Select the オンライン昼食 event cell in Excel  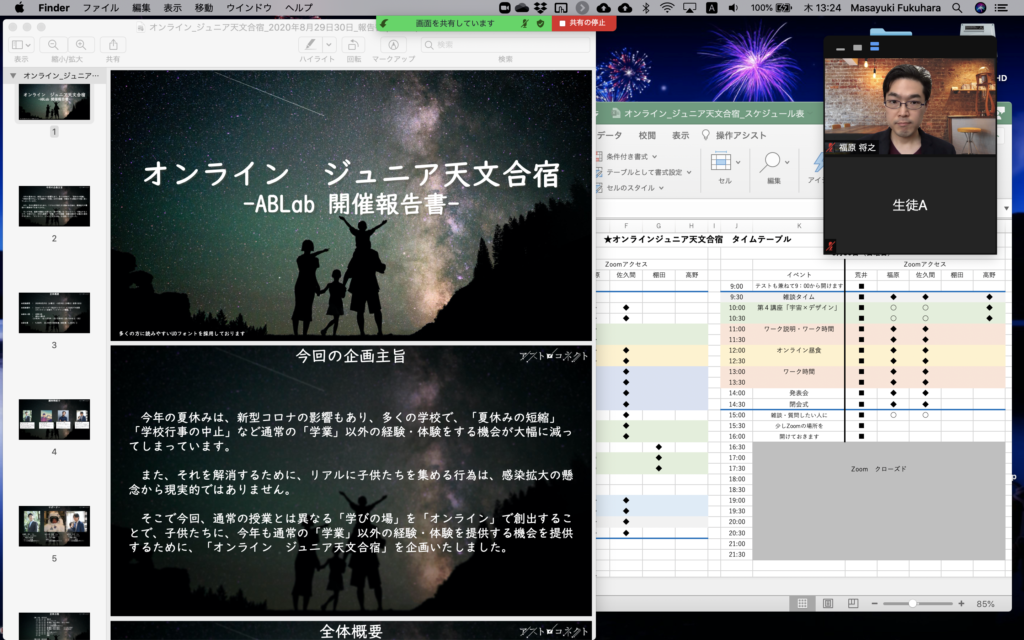pyautogui.click(x=798, y=350)
